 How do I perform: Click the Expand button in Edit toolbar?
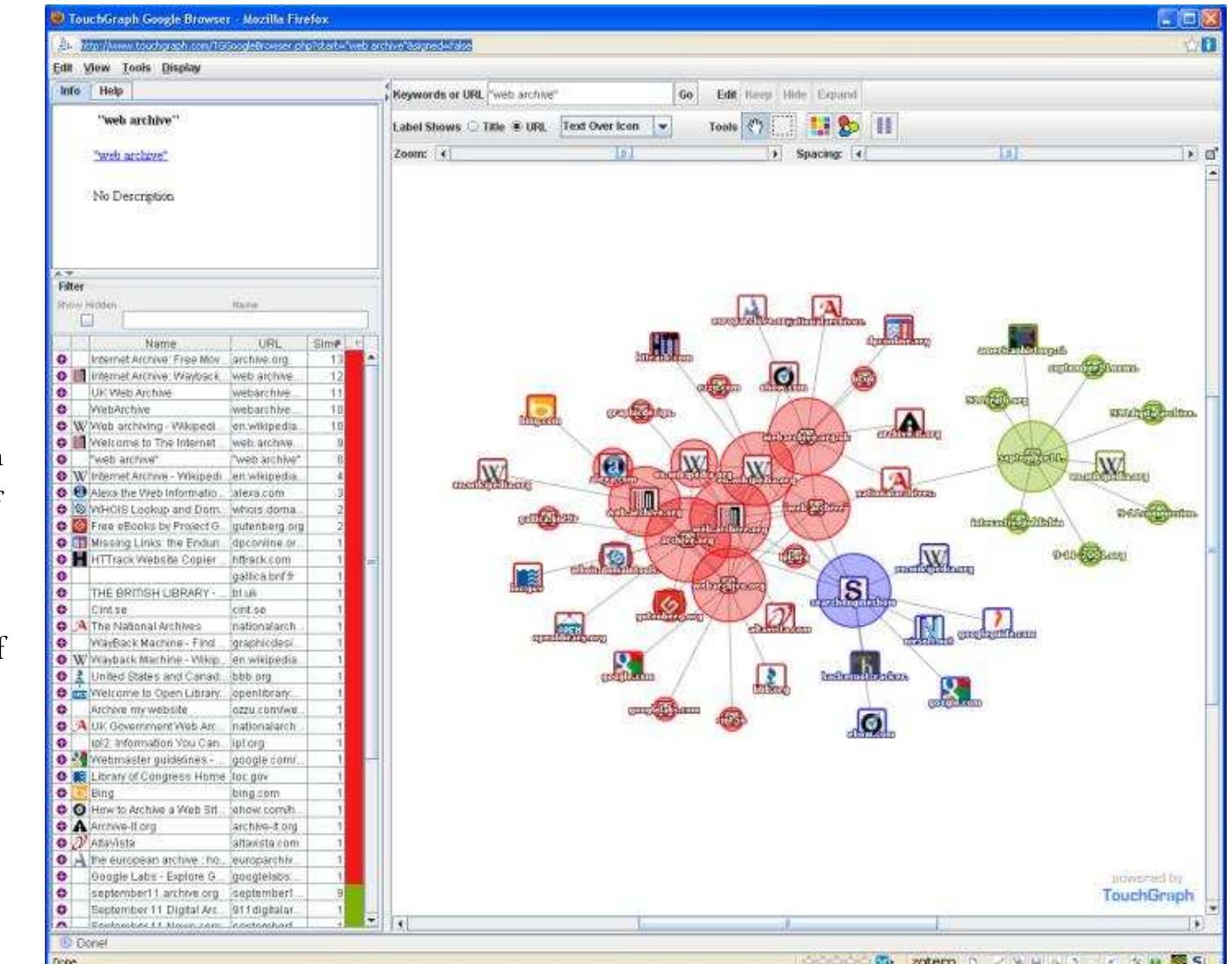point(837,94)
